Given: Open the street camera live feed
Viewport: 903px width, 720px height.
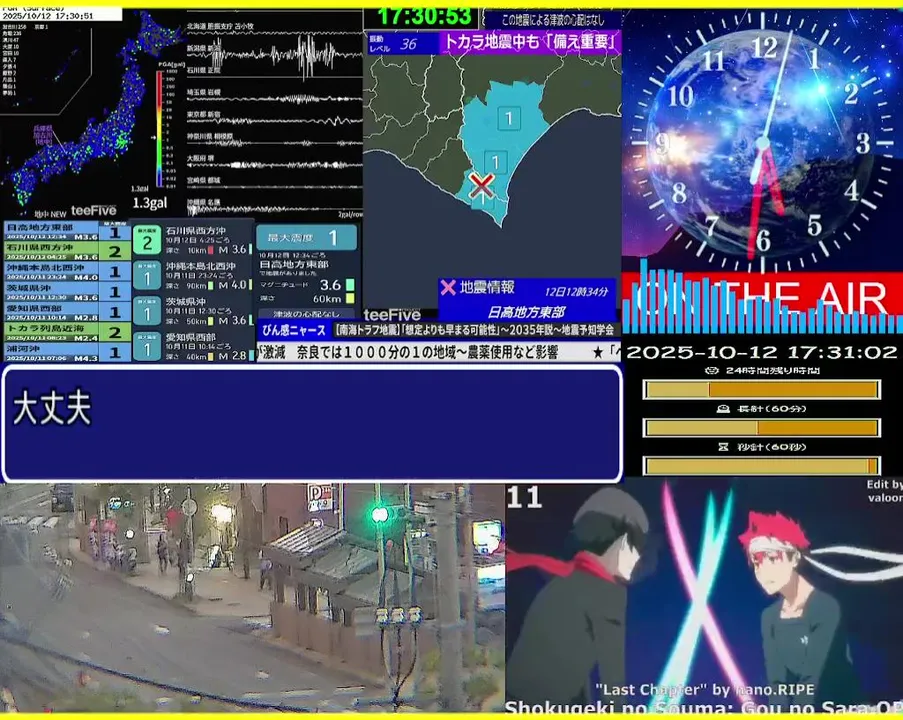Looking at the screenshot, I should pos(252,598).
